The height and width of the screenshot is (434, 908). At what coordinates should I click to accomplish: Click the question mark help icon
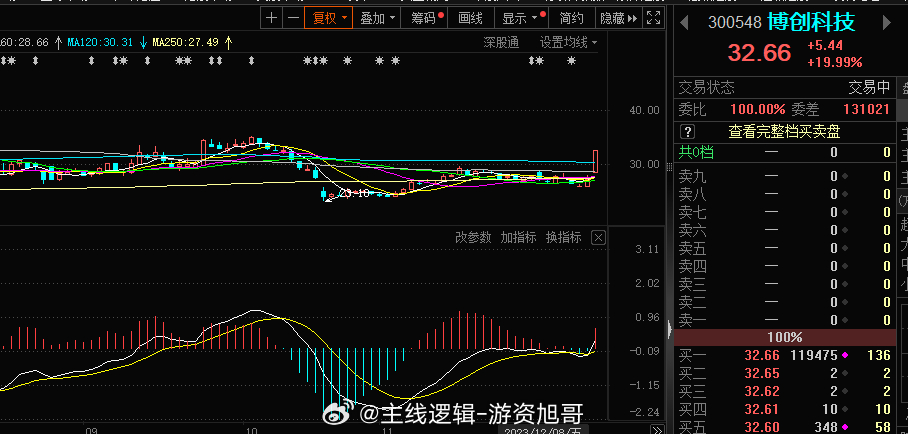coord(687,132)
